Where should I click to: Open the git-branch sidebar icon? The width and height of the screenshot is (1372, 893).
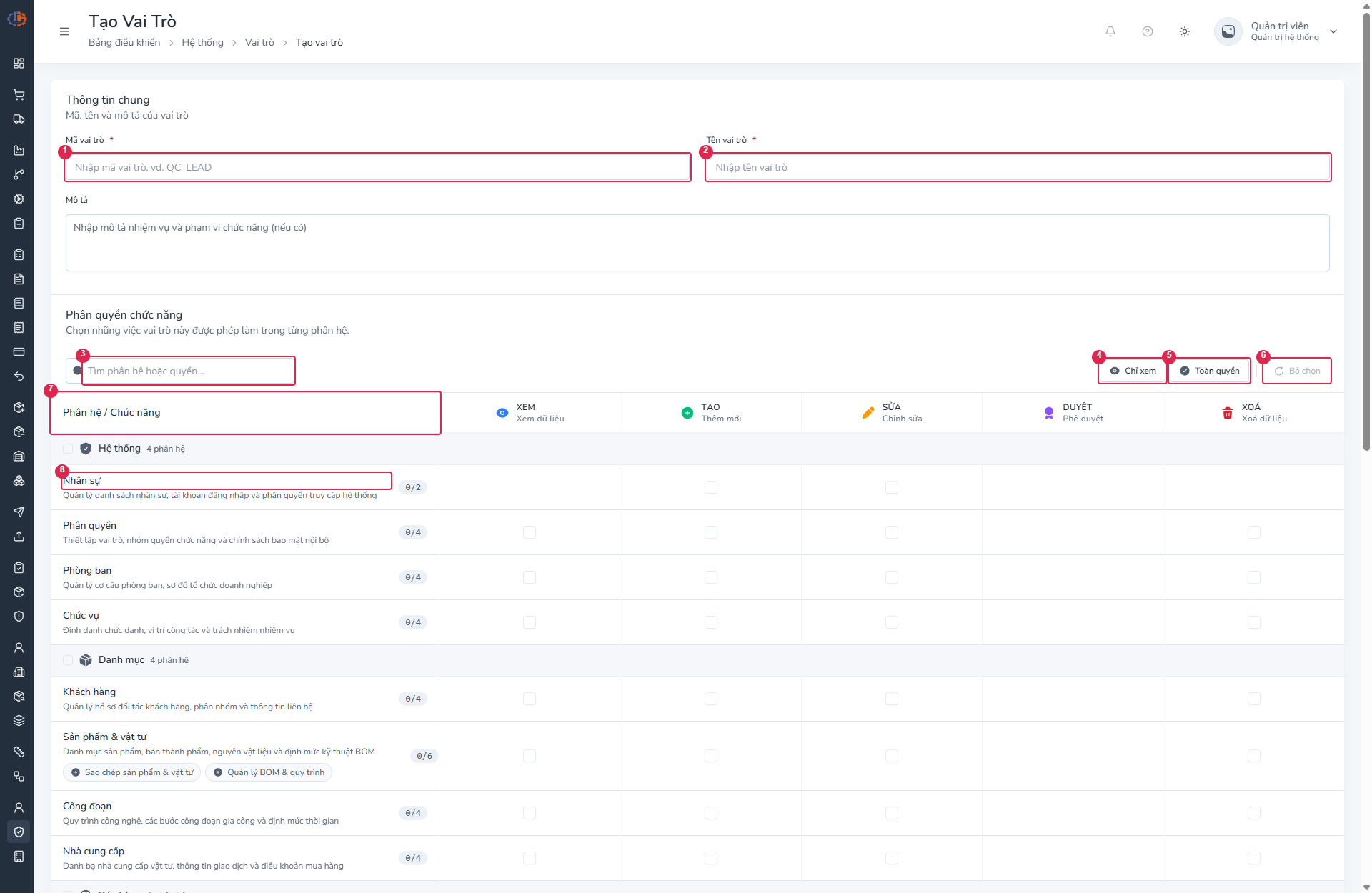pos(19,175)
